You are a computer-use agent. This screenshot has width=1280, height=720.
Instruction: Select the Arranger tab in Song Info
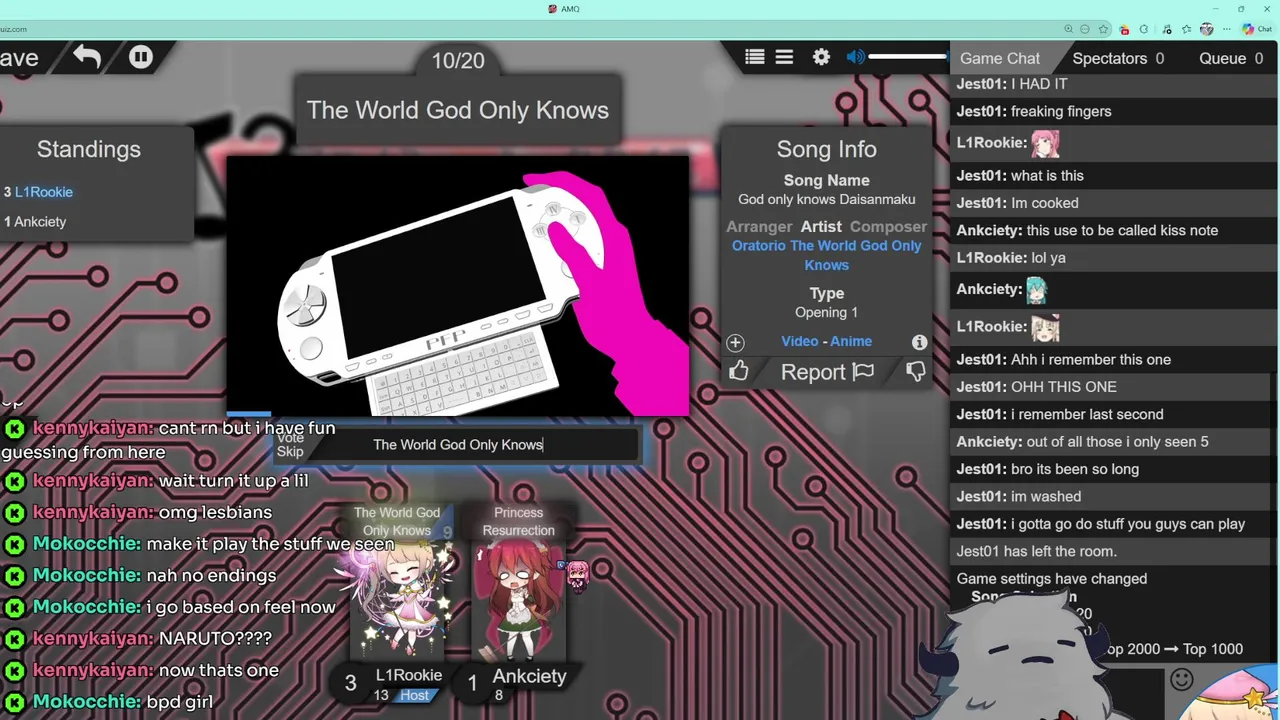tap(759, 227)
